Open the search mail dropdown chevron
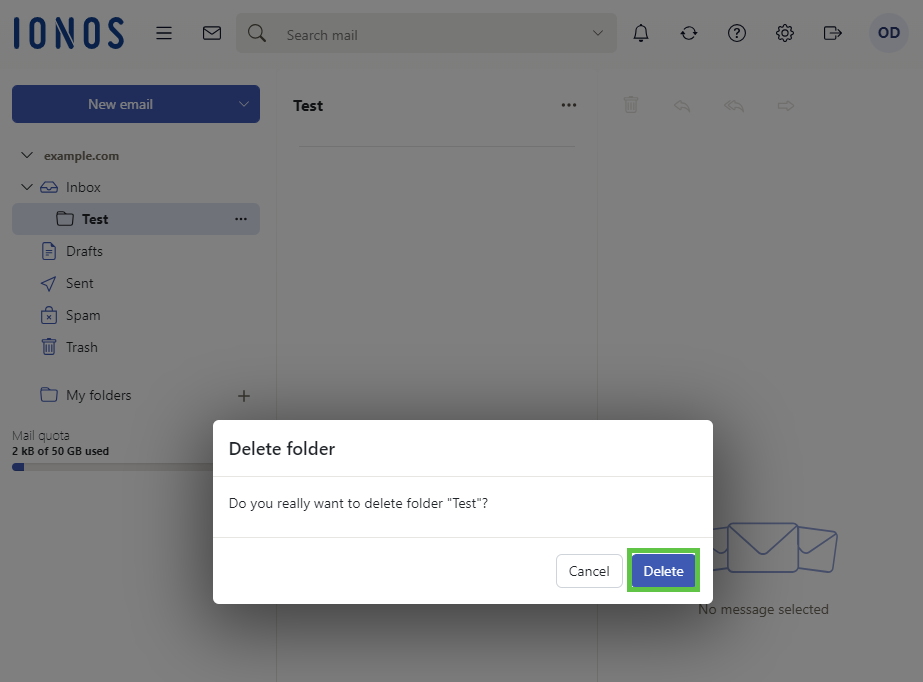The image size is (923, 682). click(599, 33)
